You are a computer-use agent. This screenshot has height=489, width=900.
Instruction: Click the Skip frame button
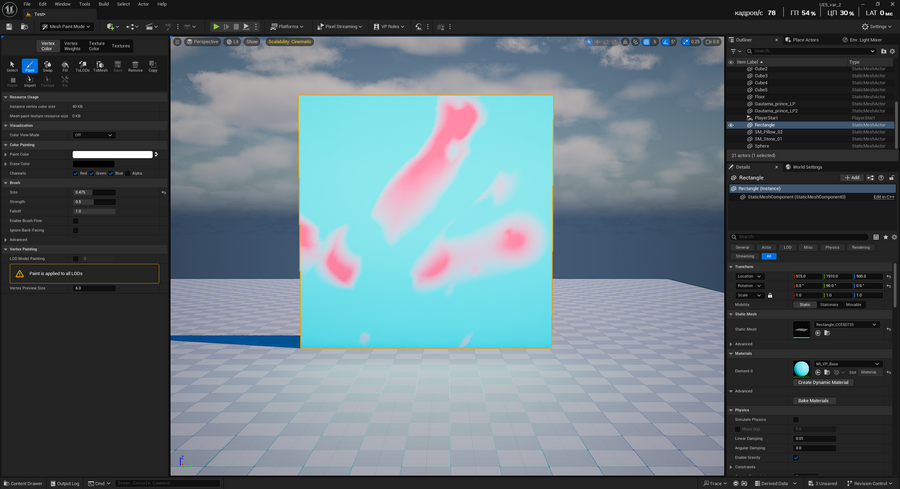(226, 26)
